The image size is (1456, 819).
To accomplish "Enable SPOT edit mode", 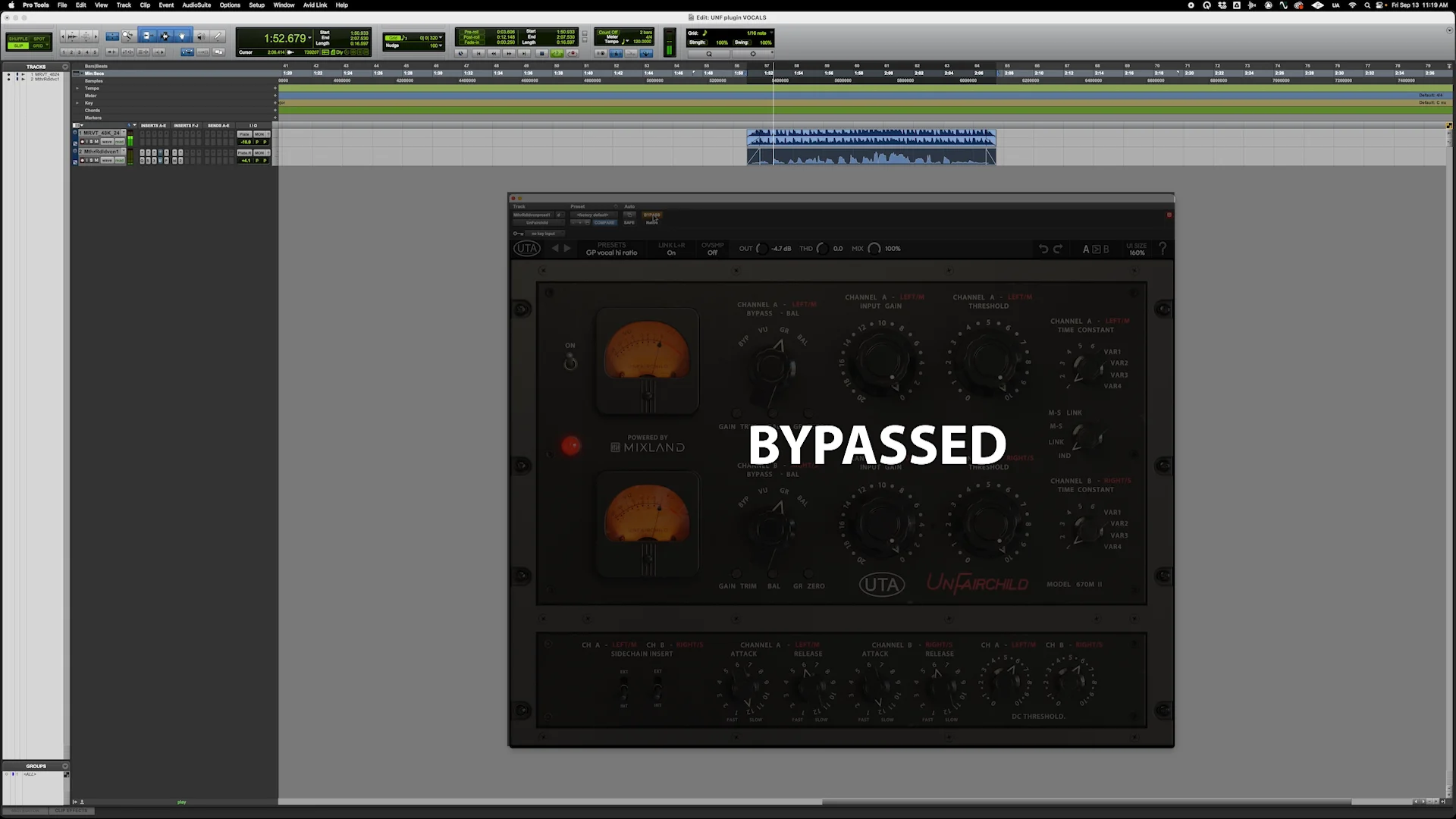I will coord(38,38).
